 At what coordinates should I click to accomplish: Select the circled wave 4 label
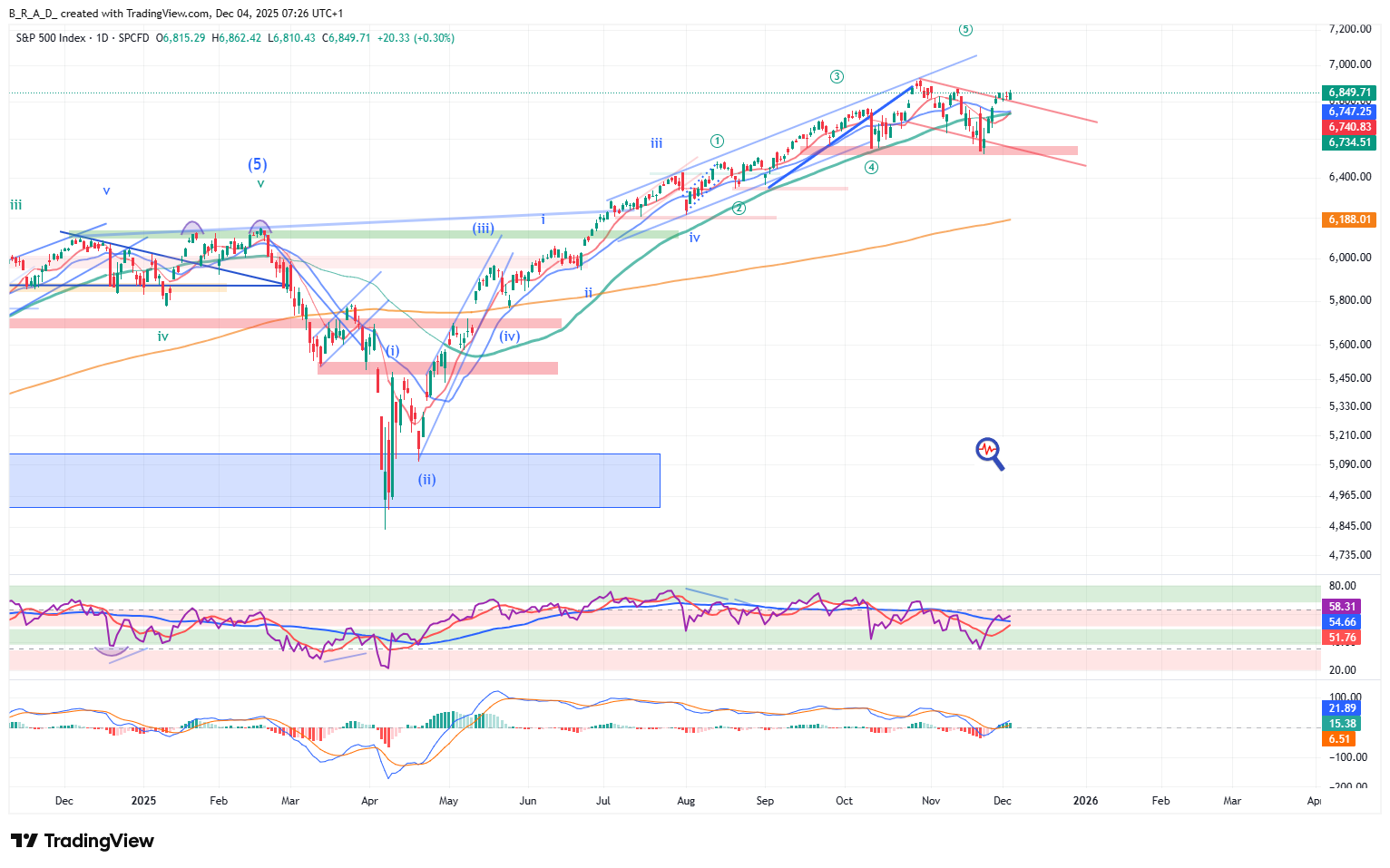point(871,167)
